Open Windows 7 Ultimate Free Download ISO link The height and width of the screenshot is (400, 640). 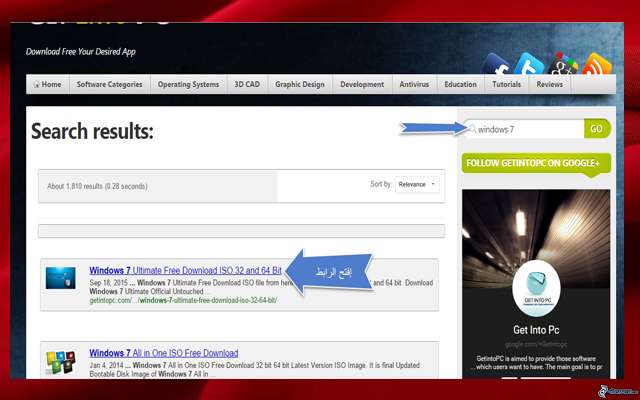point(185,270)
